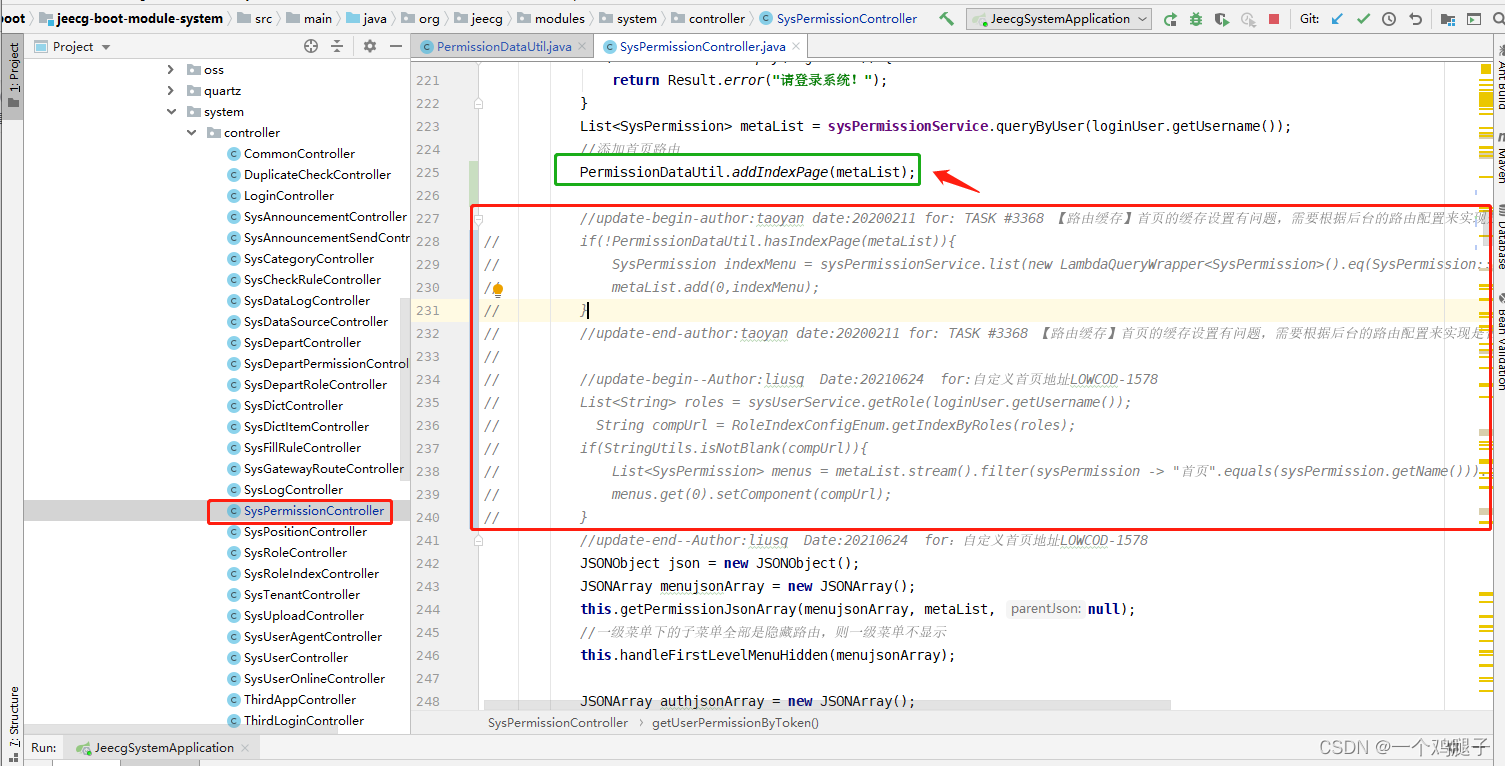Close the SysPermissionController.java editor tab
Image resolution: width=1505 pixels, height=766 pixels.
click(795, 47)
